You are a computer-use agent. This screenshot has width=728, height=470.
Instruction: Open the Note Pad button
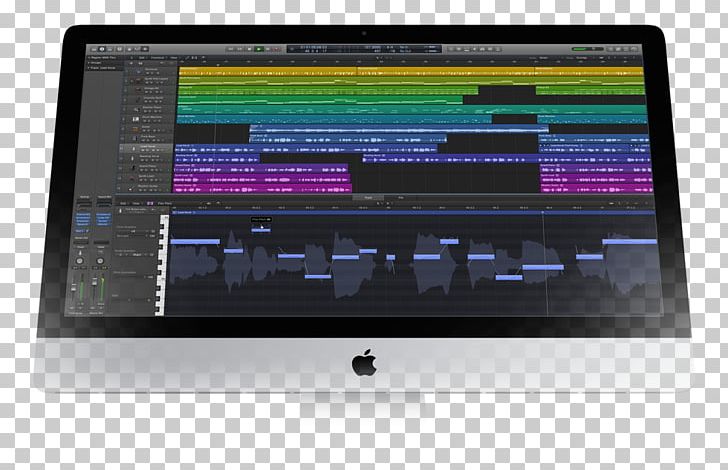coord(618,49)
